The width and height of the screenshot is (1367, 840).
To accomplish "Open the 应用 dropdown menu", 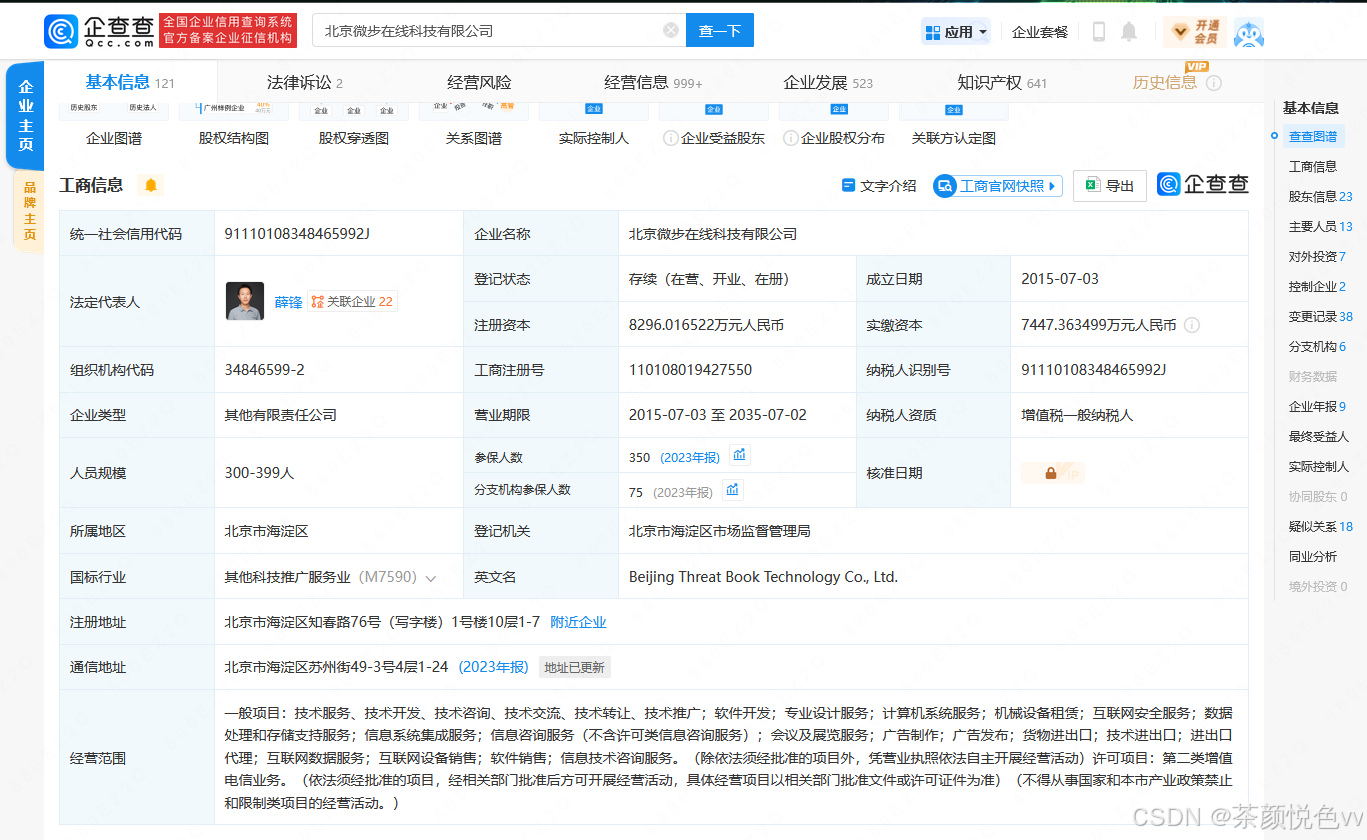I will coord(956,32).
